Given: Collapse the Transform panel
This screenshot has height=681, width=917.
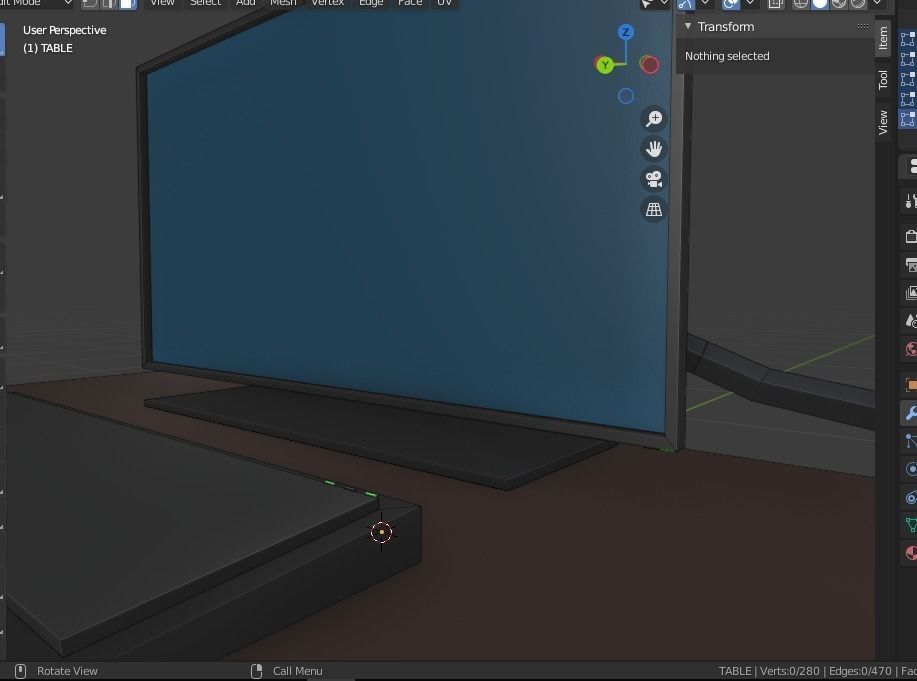Looking at the screenshot, I should [688, 26].
